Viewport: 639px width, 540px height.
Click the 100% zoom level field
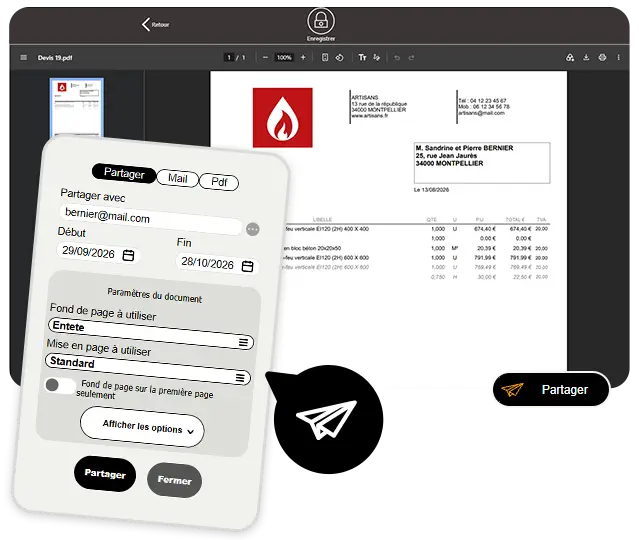tap(284, 57)
